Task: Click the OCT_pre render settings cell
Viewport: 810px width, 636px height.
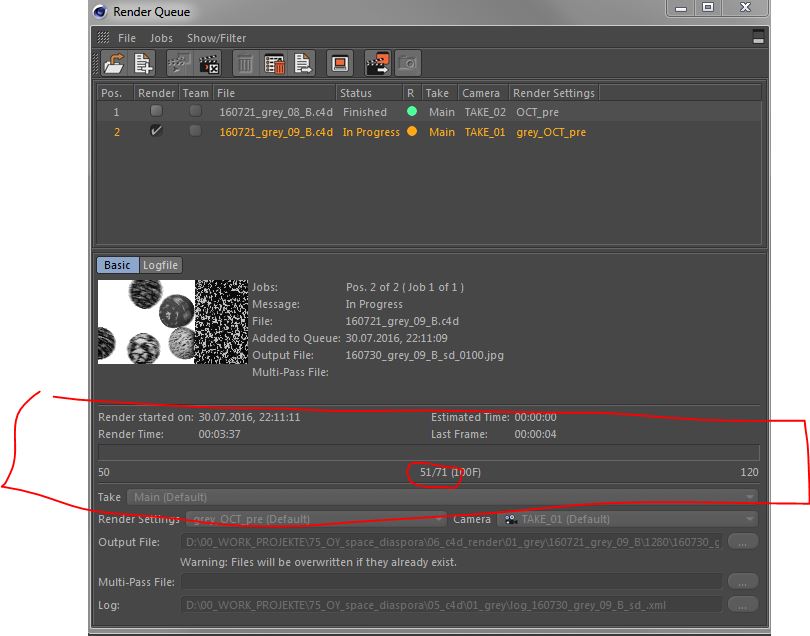Action: coord(537,112)
